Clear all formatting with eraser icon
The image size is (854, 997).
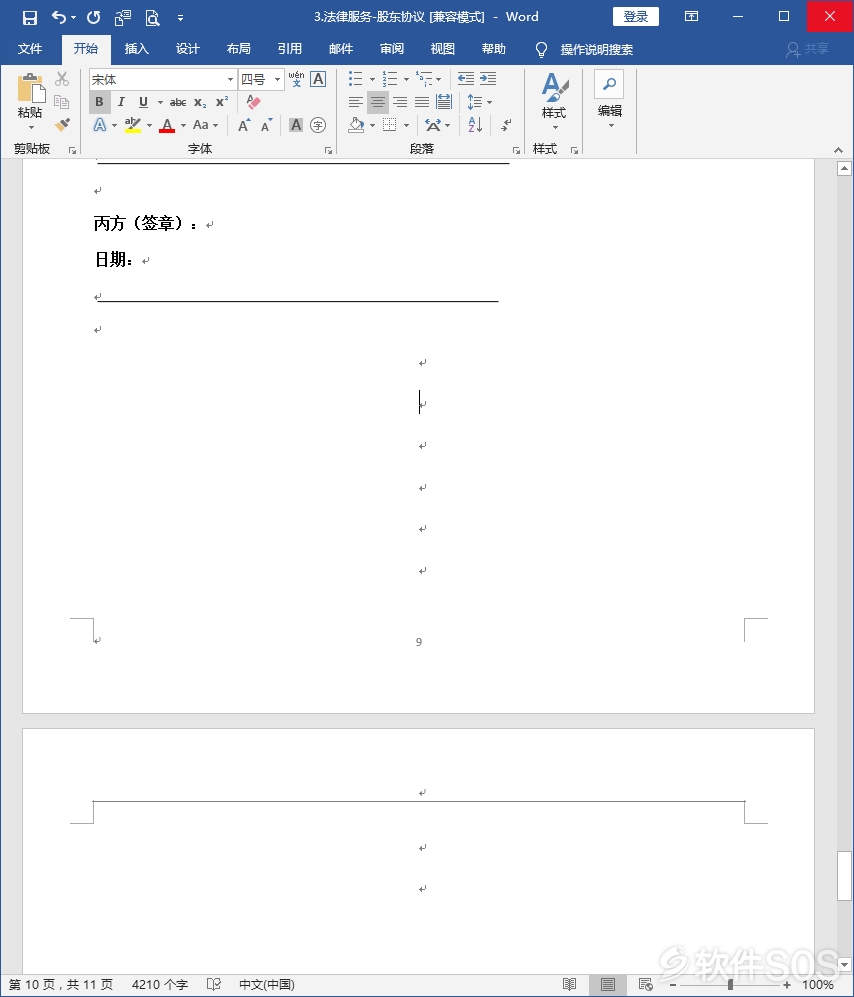pos(253,102)
